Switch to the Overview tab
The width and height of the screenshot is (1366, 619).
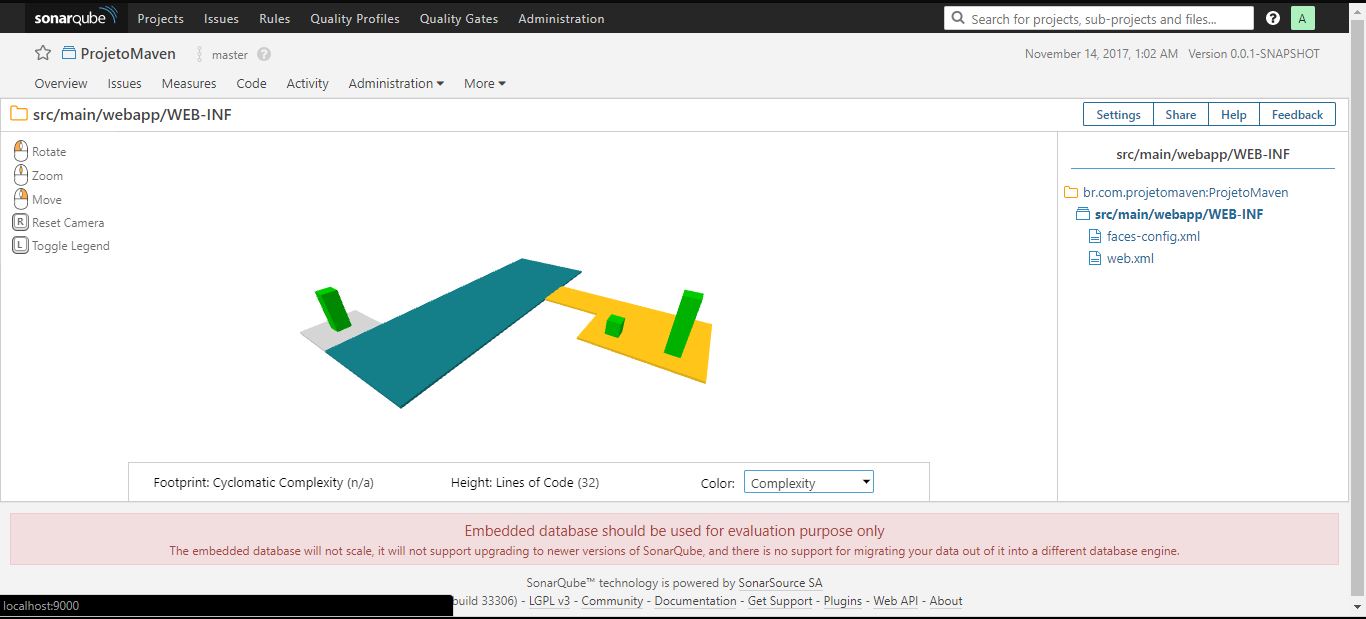[61, 83]
